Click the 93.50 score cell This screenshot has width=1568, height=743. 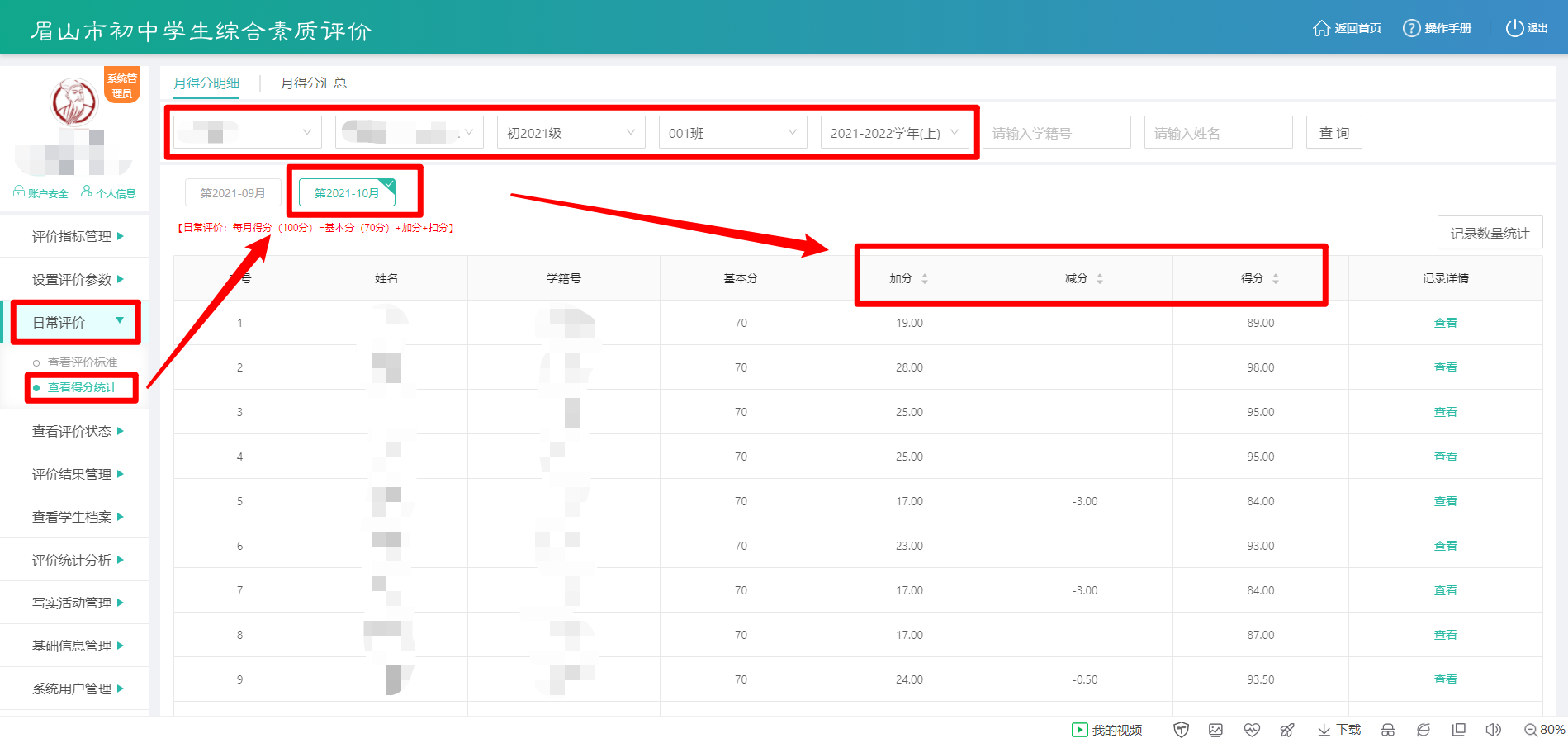(1260, 679)
